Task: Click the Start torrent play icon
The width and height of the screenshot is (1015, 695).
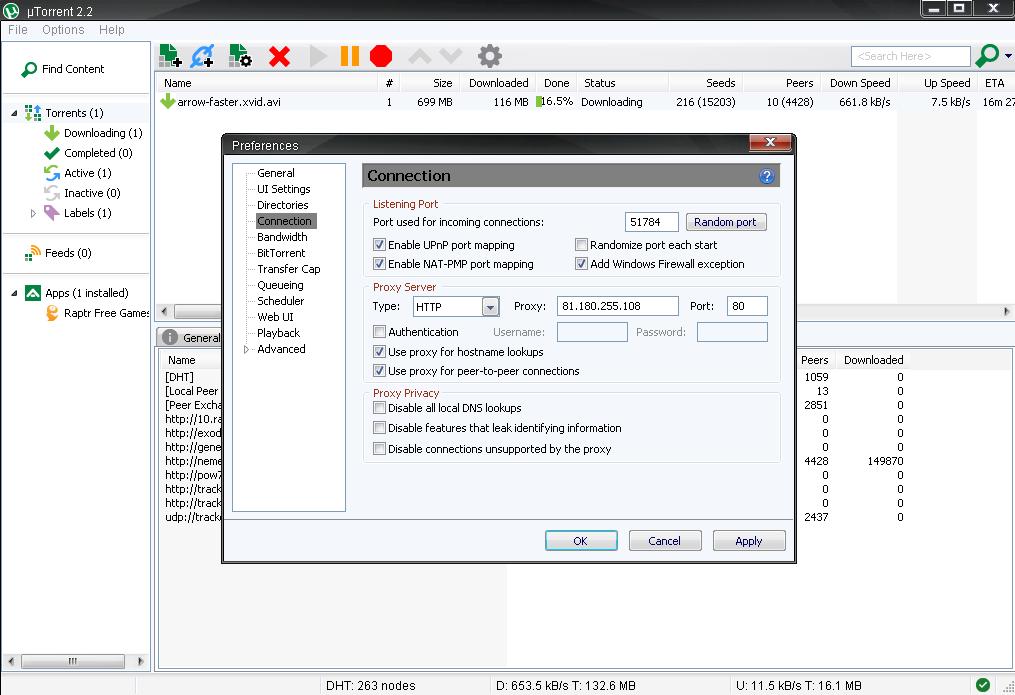Action: click(318, 56)
